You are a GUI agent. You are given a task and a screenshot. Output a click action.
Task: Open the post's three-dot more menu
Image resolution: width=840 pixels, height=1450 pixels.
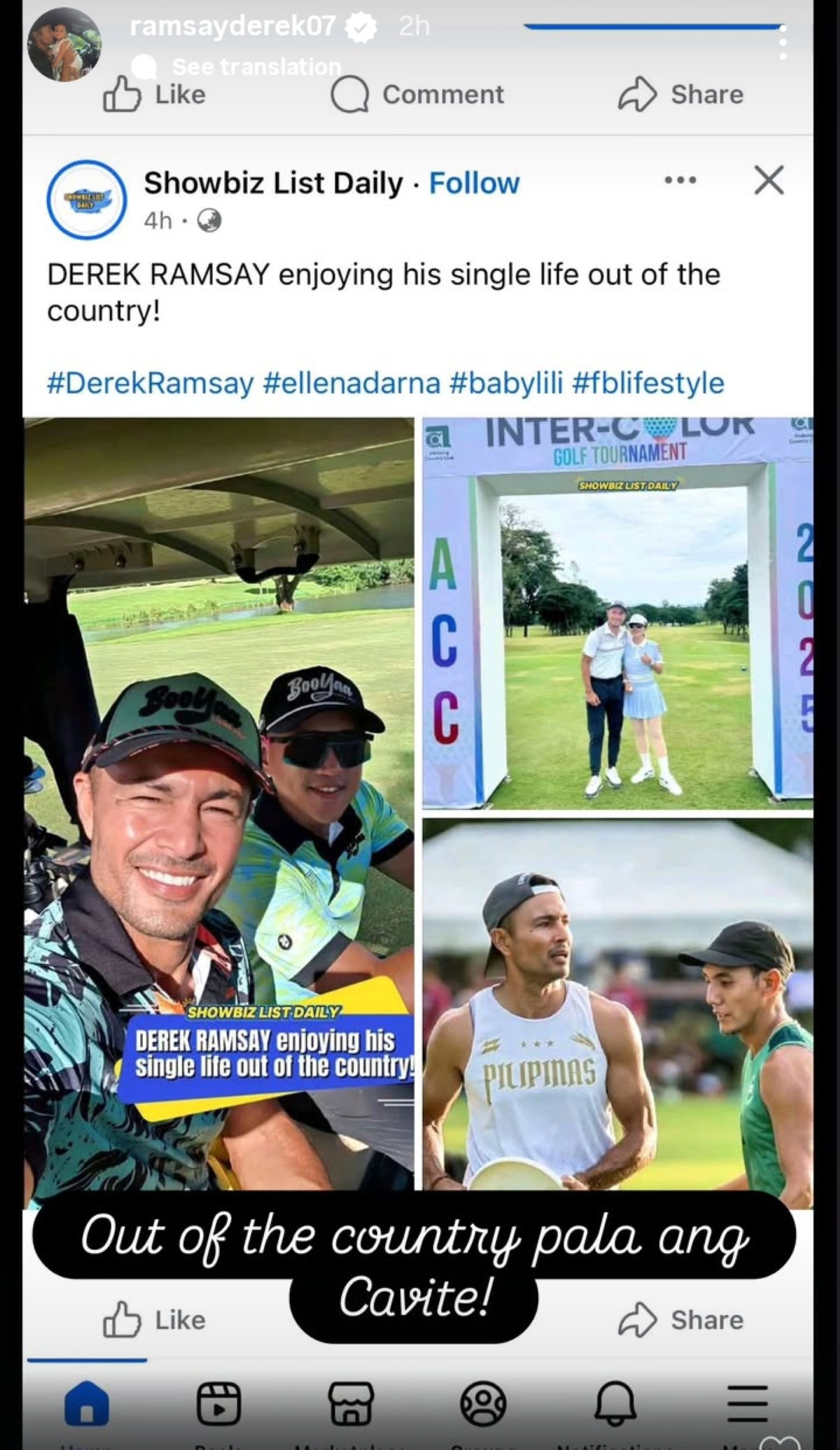point(680,180)
